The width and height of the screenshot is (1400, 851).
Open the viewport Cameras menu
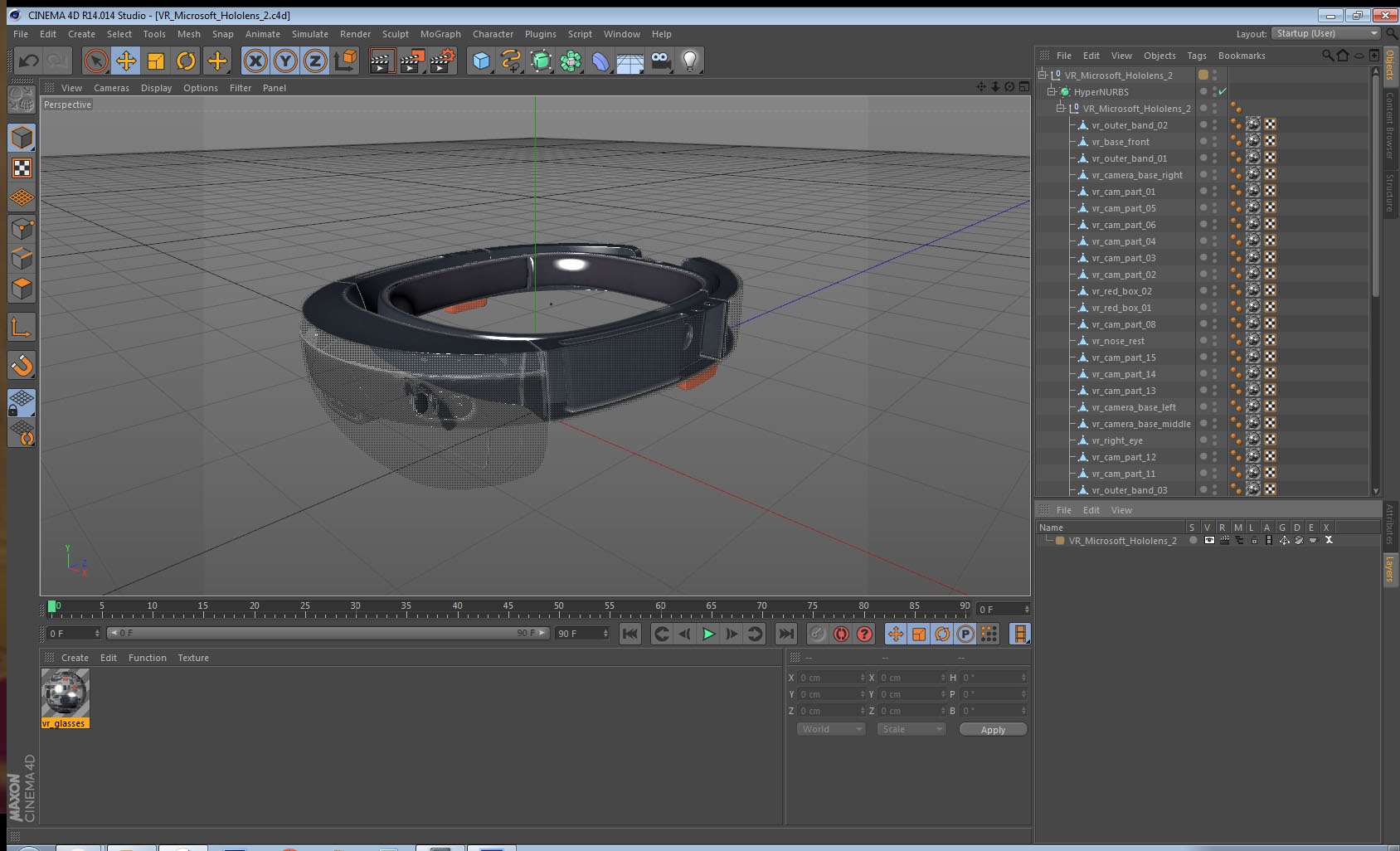pos(111,88)
